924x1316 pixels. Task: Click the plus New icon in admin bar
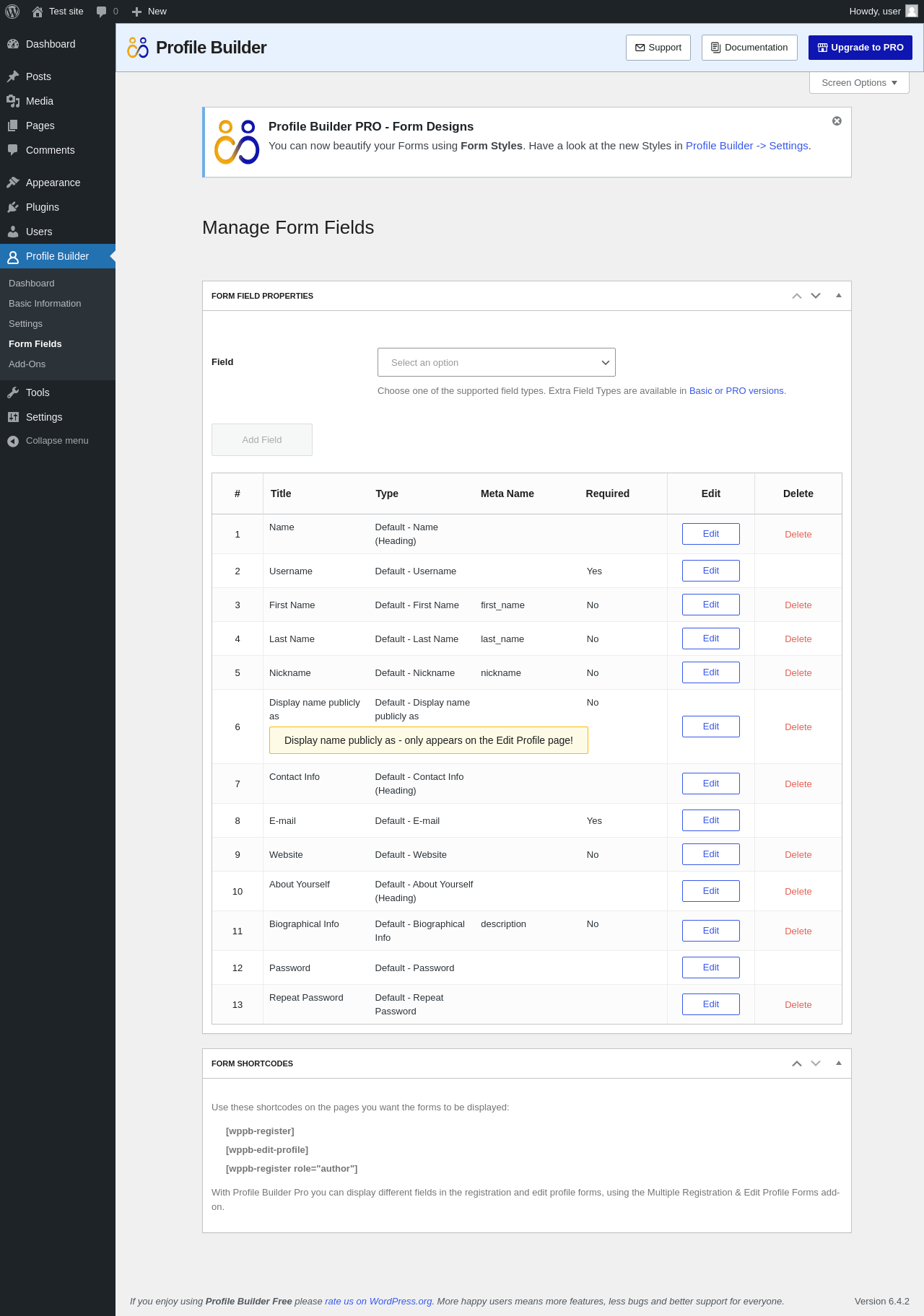pos(136,12)
